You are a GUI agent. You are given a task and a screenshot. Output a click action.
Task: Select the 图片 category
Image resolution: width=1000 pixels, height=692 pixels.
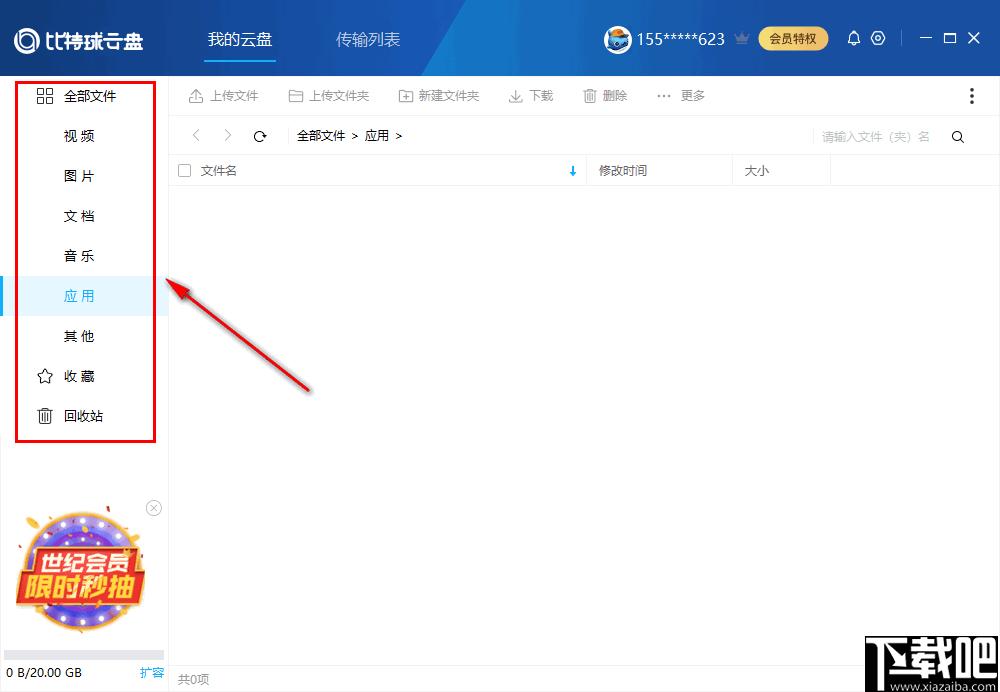click(x=79, y=176)
